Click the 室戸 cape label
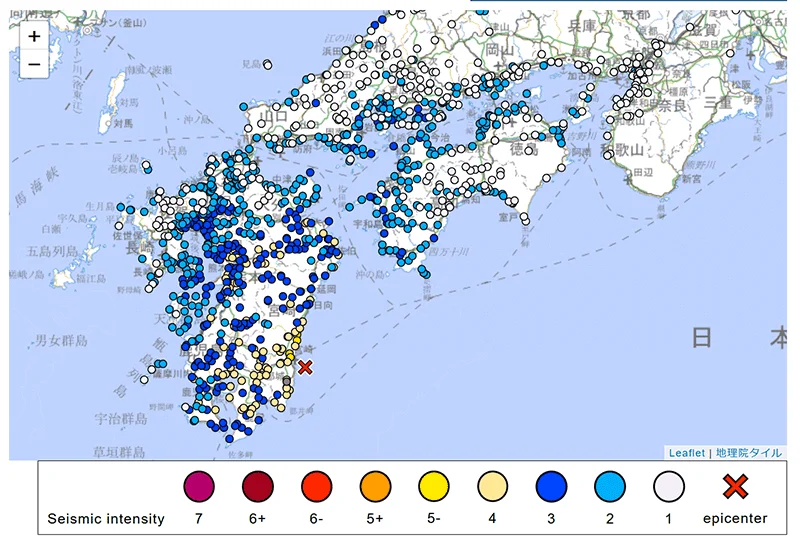 click(508, 218)
